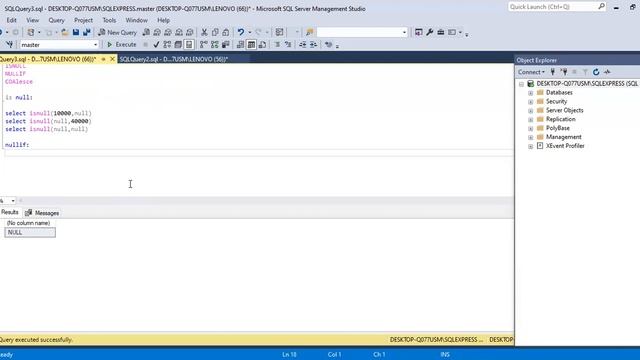Toggle Results to File icon

pyautogui.click(x=262, y=44)
